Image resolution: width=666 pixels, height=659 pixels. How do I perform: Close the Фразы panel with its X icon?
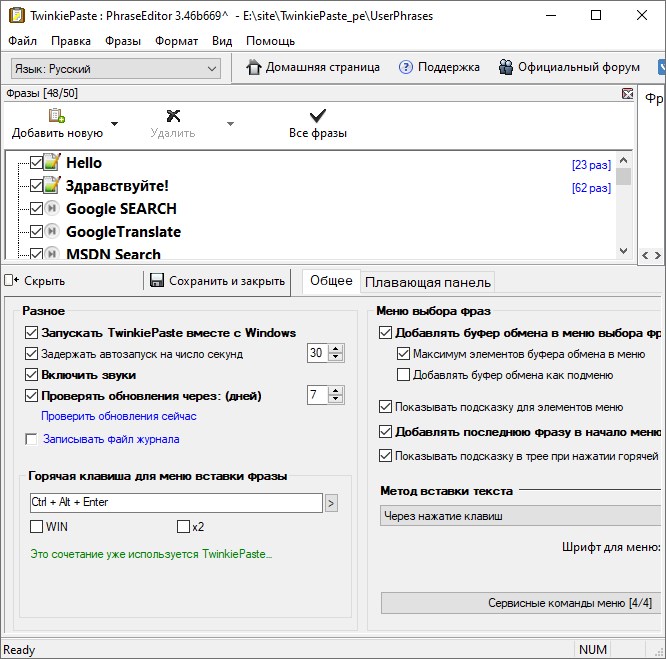coord(627,93)
